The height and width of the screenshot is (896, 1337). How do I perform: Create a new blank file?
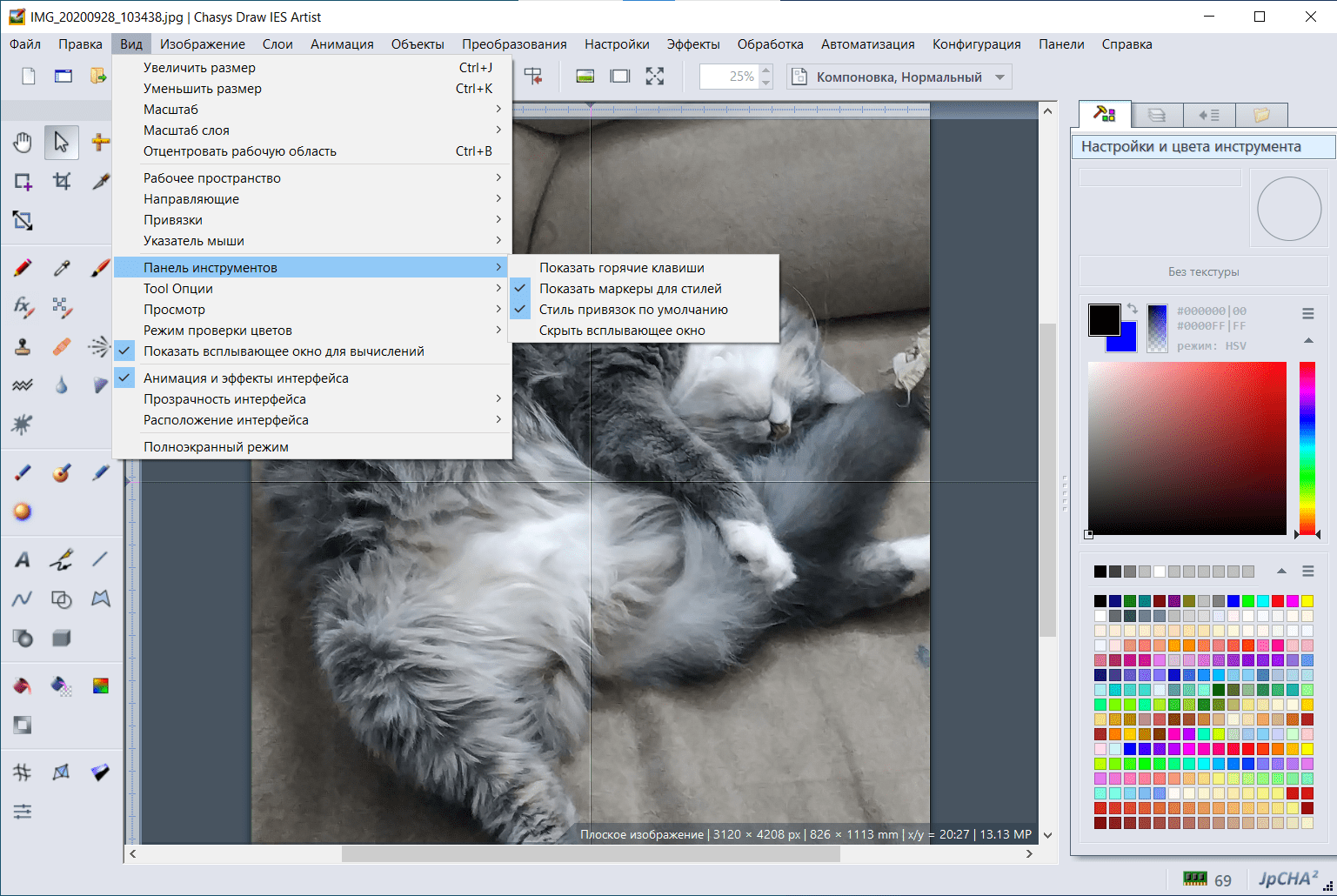(29, 77)
